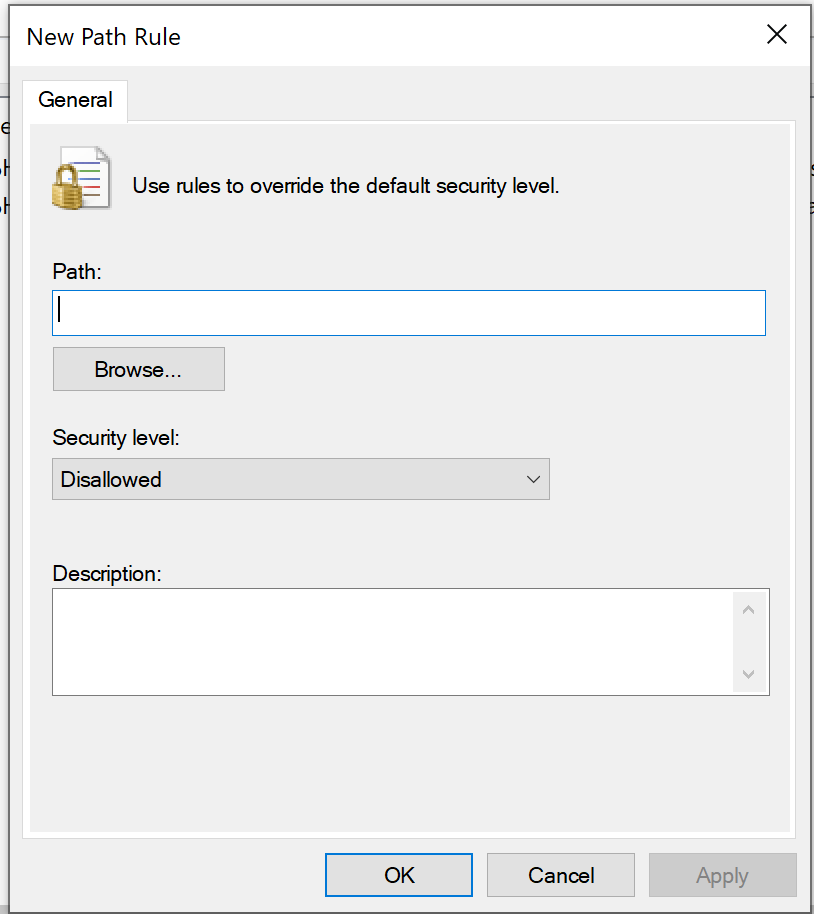814x914 pixels.
Task: Confirm the rule with OK
Action: point(399,875)
